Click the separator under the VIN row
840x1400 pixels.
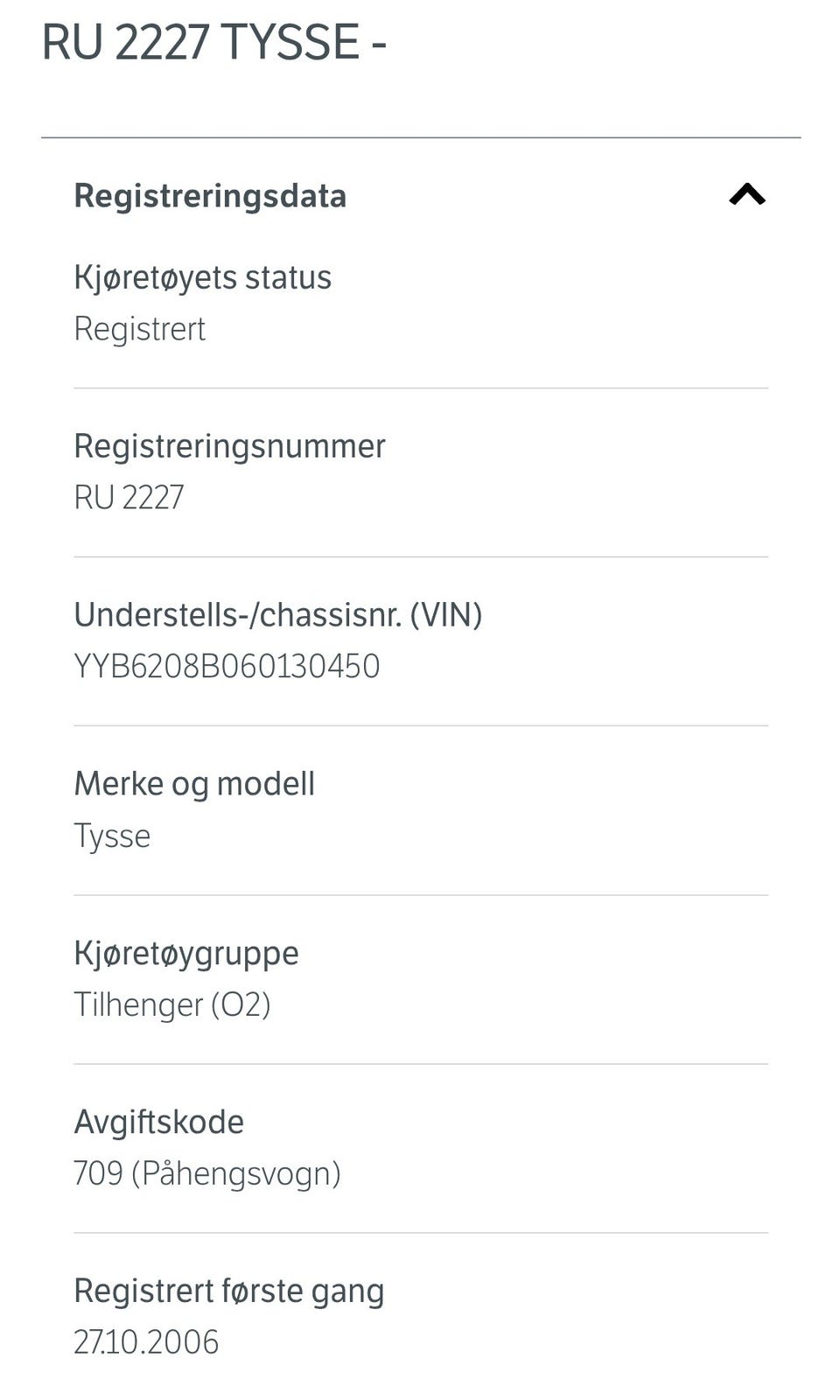(x=420, y=725)
